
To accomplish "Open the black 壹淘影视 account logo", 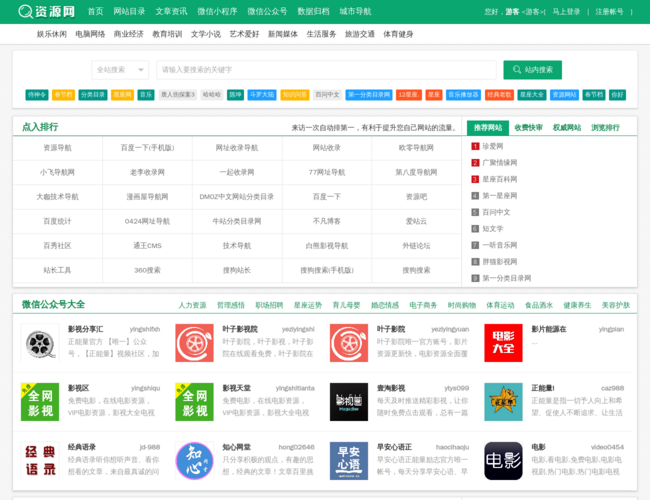I will tap(349, 402).
